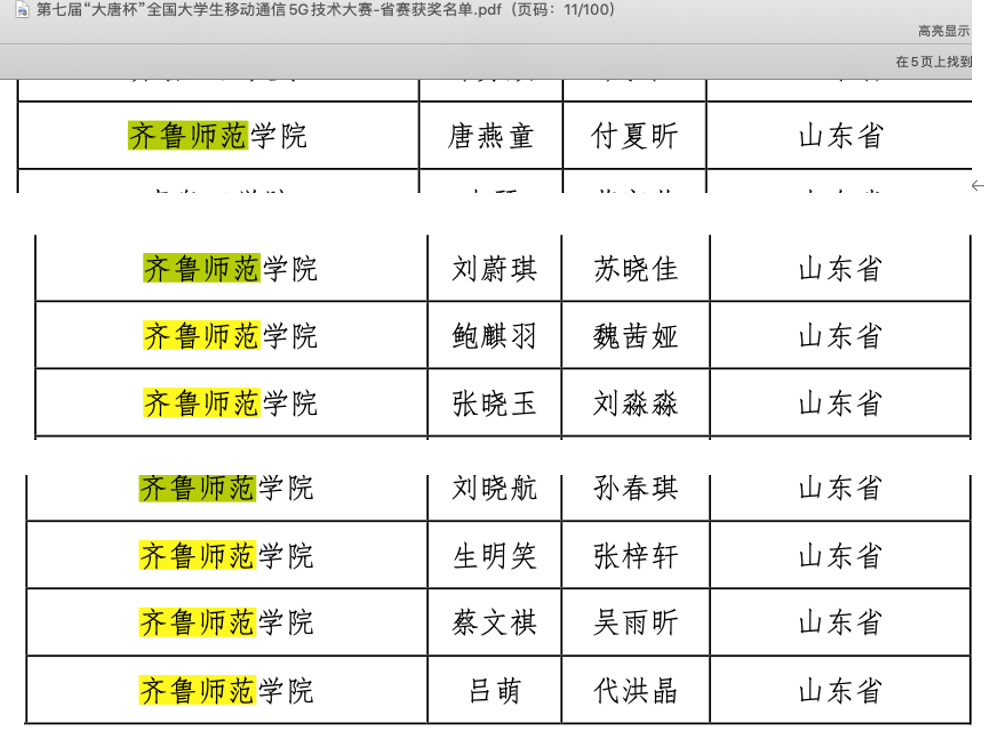Click the name 孙春琪 in the table

click(635, 488)
